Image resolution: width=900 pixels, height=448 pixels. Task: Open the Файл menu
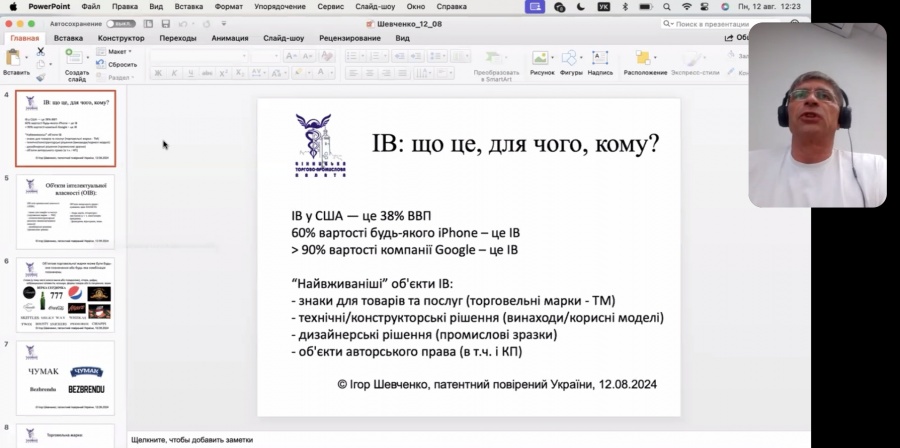tap(91, 6)
